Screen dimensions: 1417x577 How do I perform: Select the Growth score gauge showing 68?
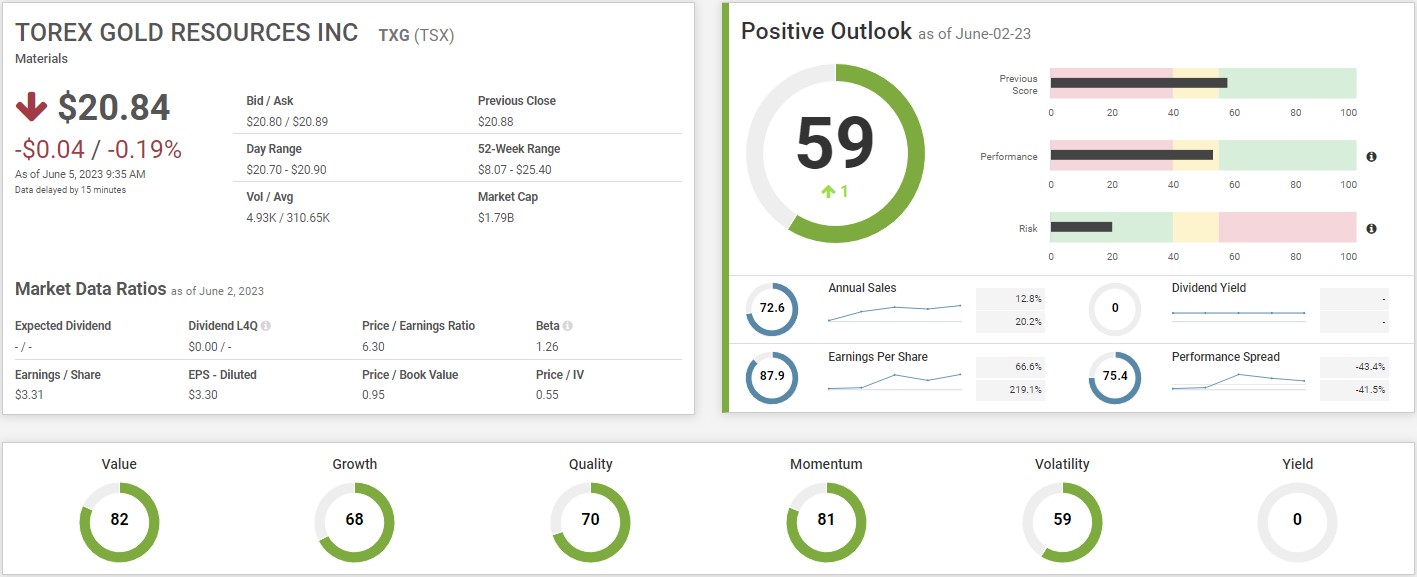click(x=355, y=521)
